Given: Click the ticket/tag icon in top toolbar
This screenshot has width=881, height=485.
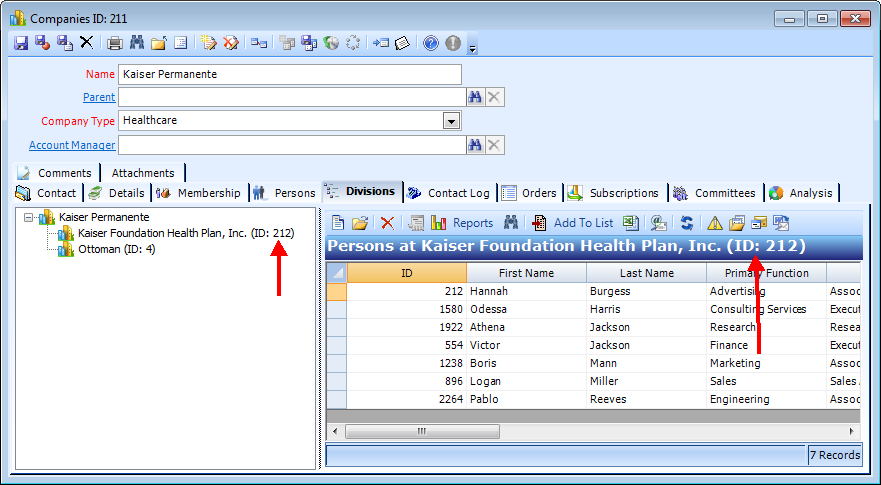Looking at the screenshot, I should click(x=402, y=43).
